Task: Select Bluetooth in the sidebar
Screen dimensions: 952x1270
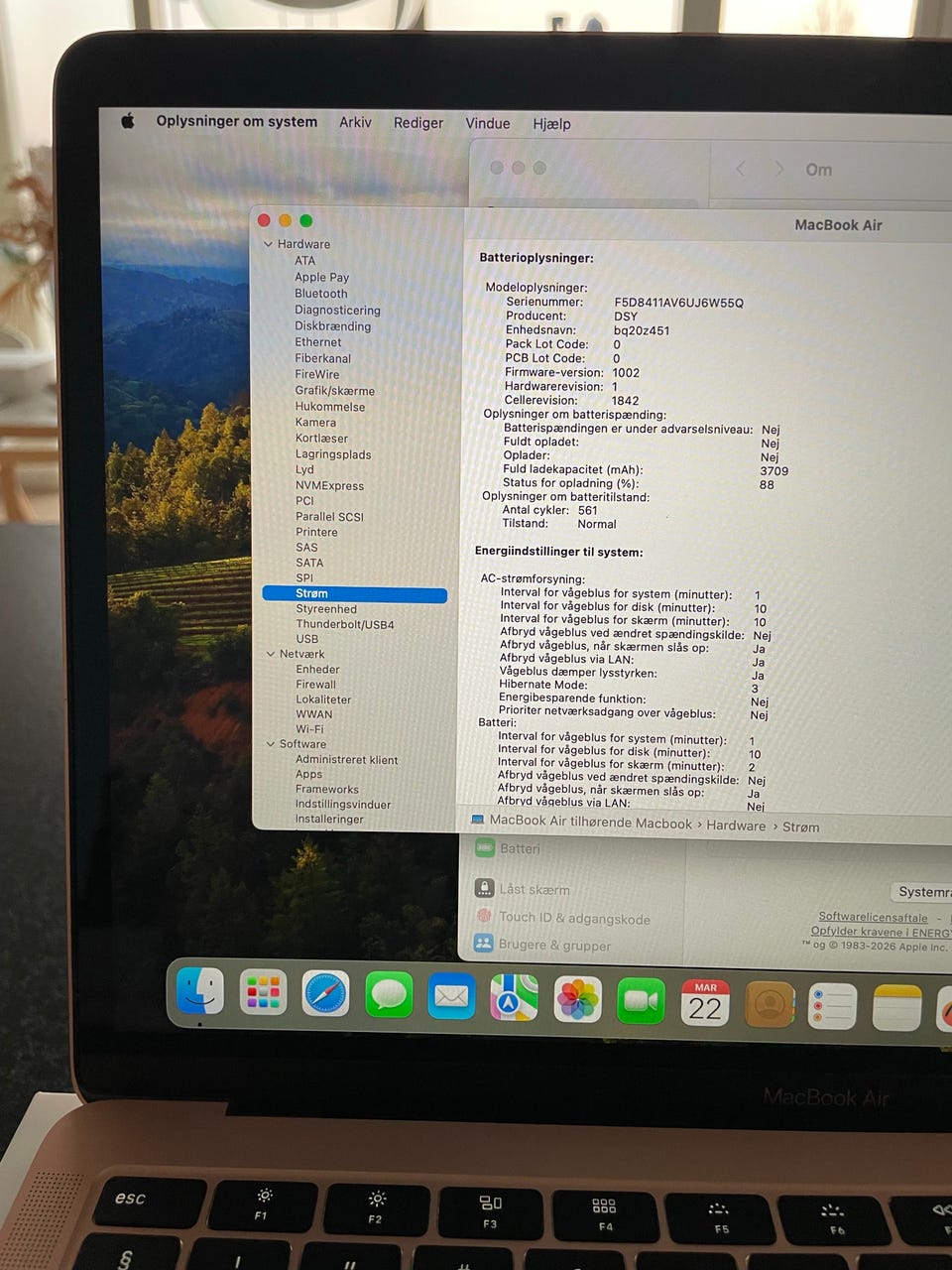Action: (321, 294)
